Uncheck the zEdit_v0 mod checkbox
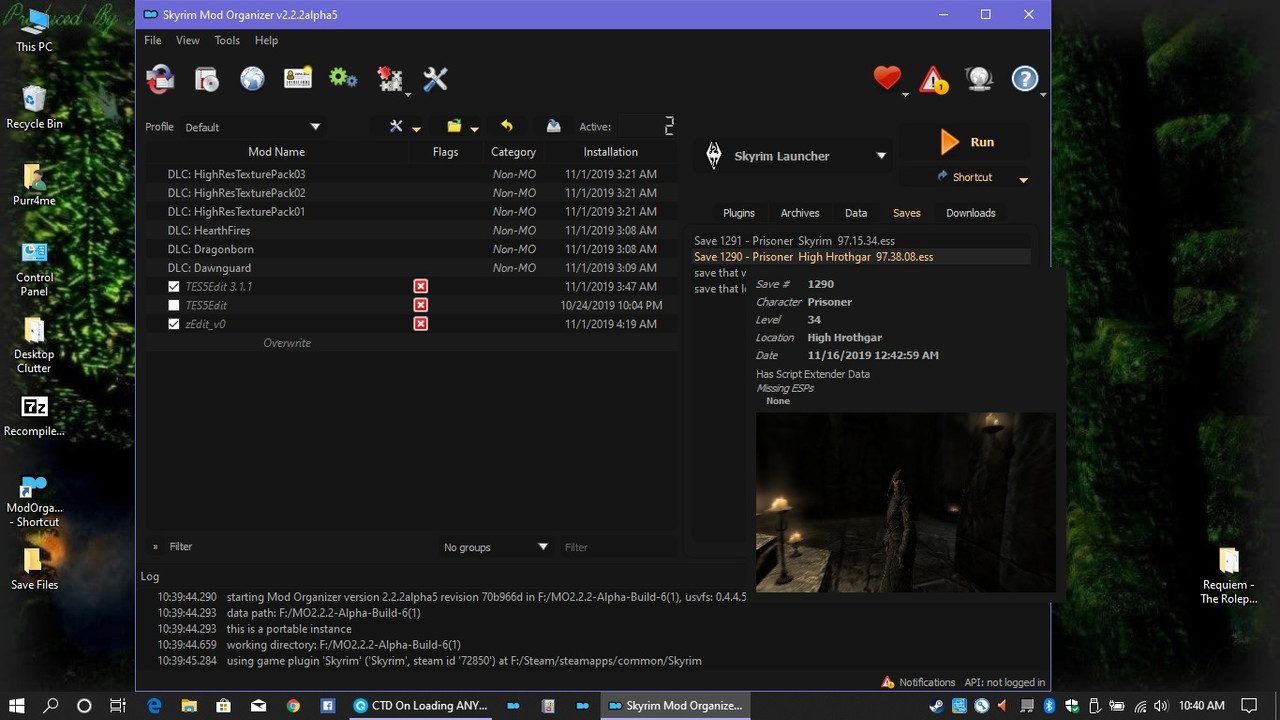The width and height of the screenshot is (1280, 720). click(x=174, y=324)
